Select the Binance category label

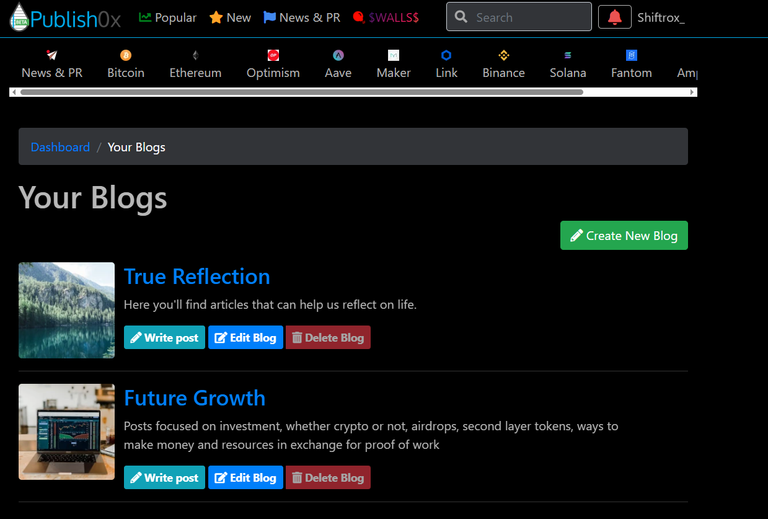tap(504, 72)
